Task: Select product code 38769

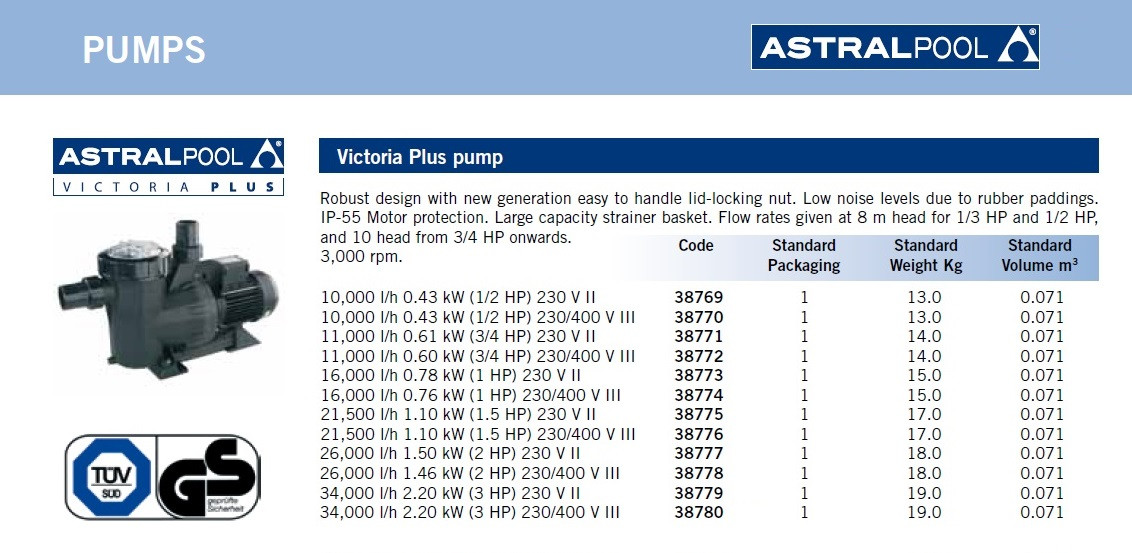Action: pos(698,297)
